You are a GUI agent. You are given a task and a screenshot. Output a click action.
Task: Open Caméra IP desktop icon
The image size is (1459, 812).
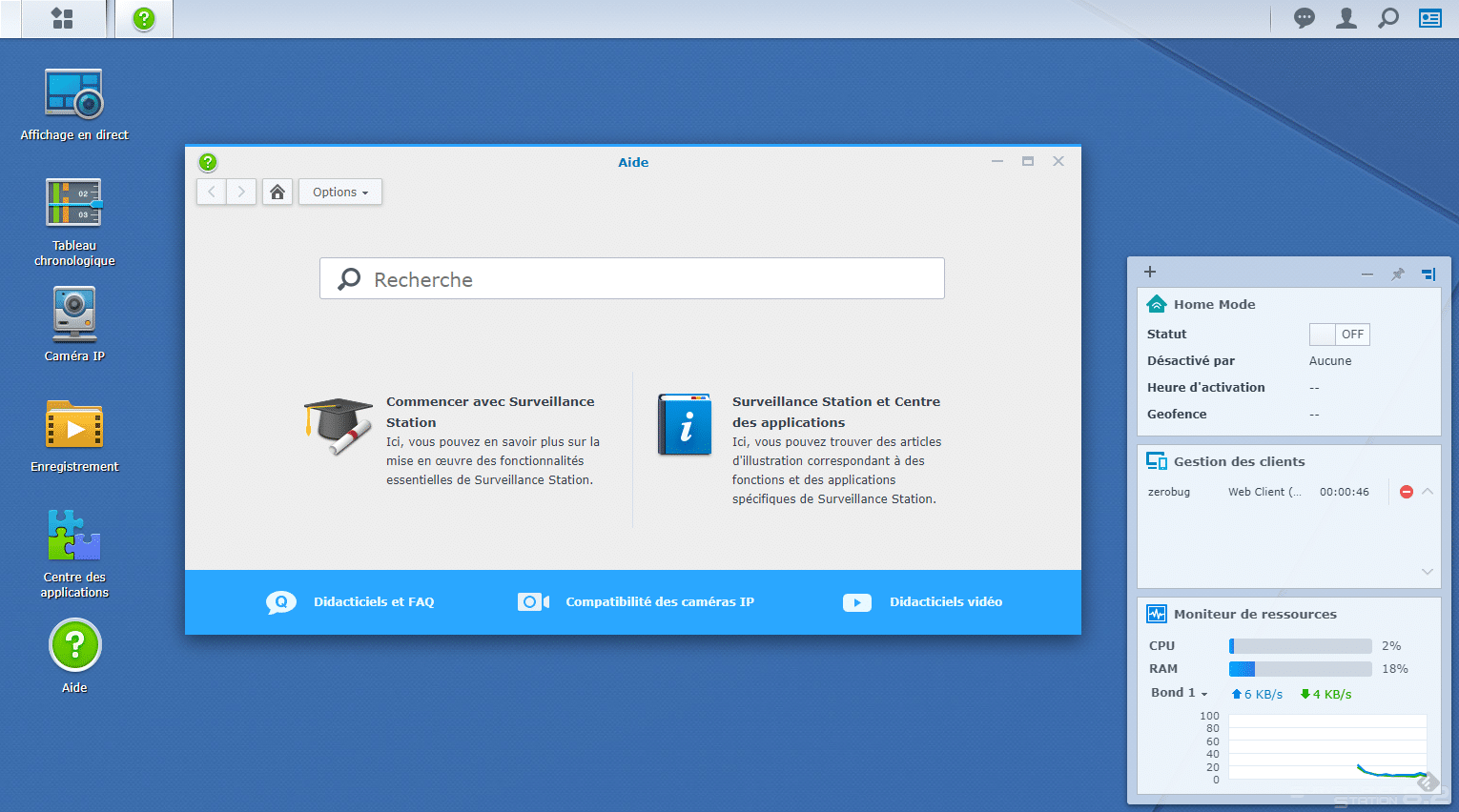[74, 325]
